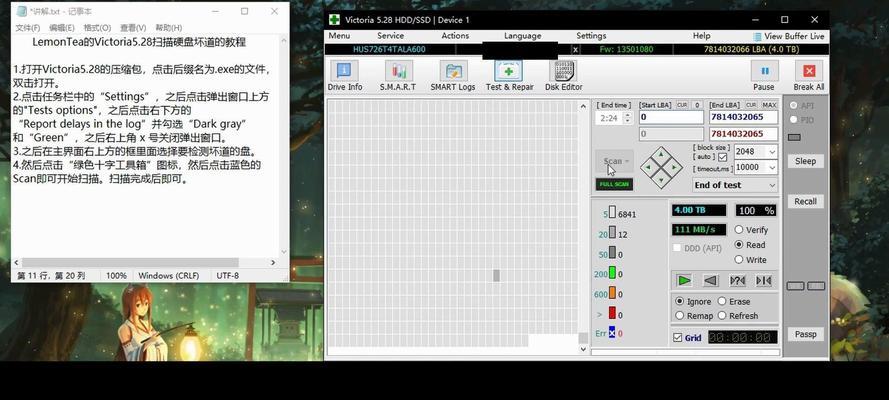Screen dimensions: 889x400
Task: Click the End LBA input field
Action: point(743,117)
